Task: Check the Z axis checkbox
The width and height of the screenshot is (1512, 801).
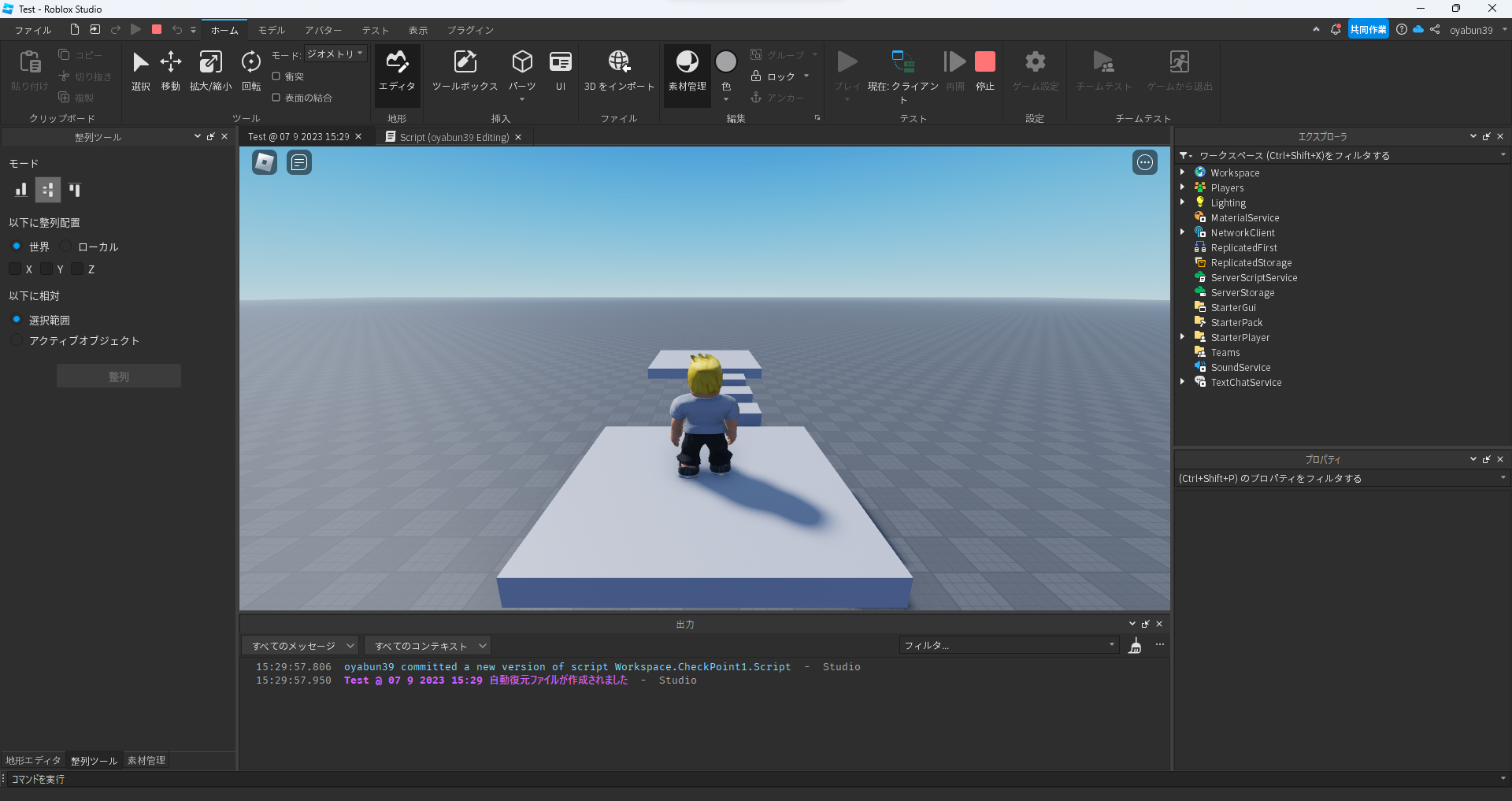Action: pos(77,269)
